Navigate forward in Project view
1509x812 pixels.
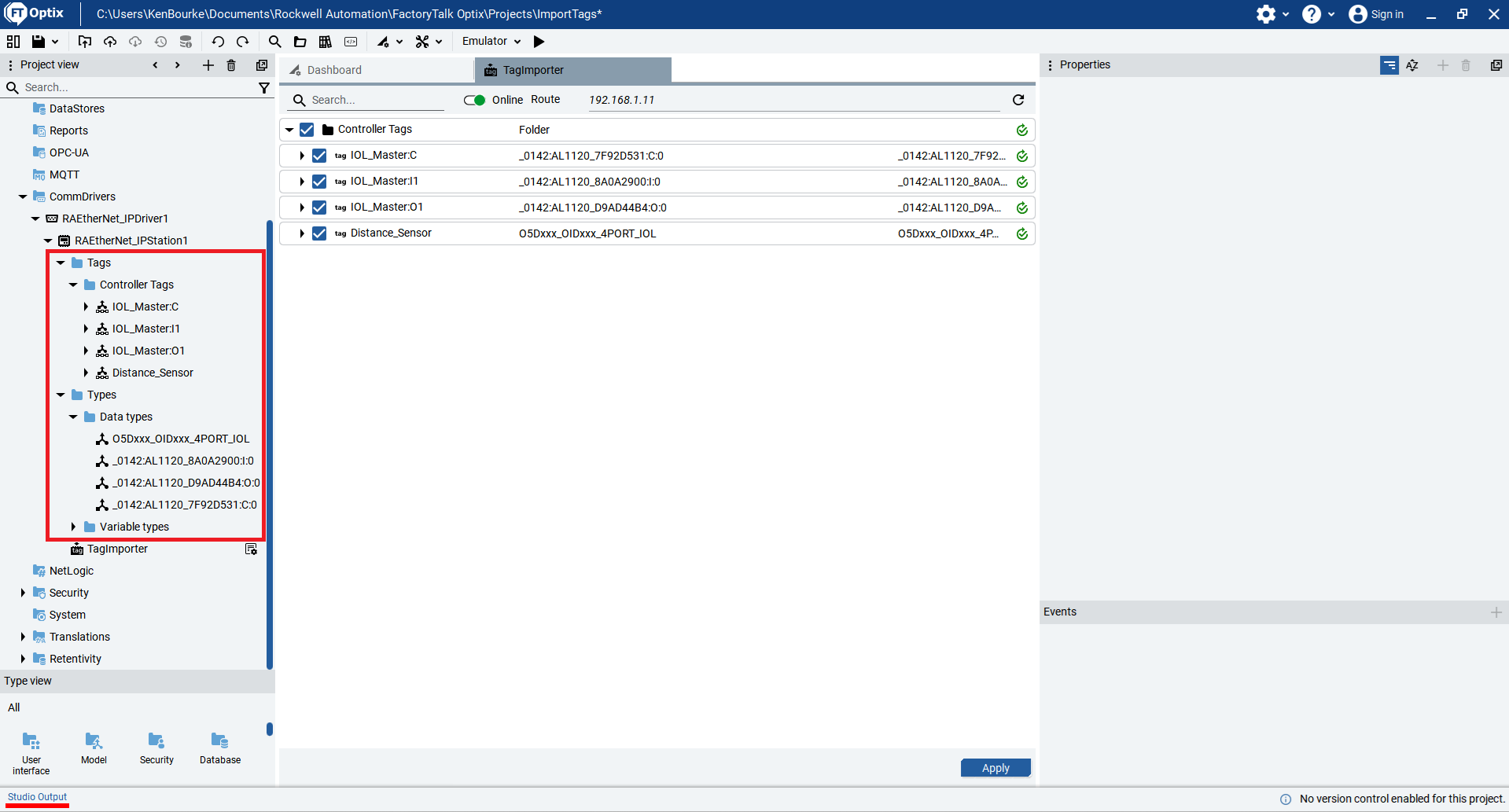178,65
